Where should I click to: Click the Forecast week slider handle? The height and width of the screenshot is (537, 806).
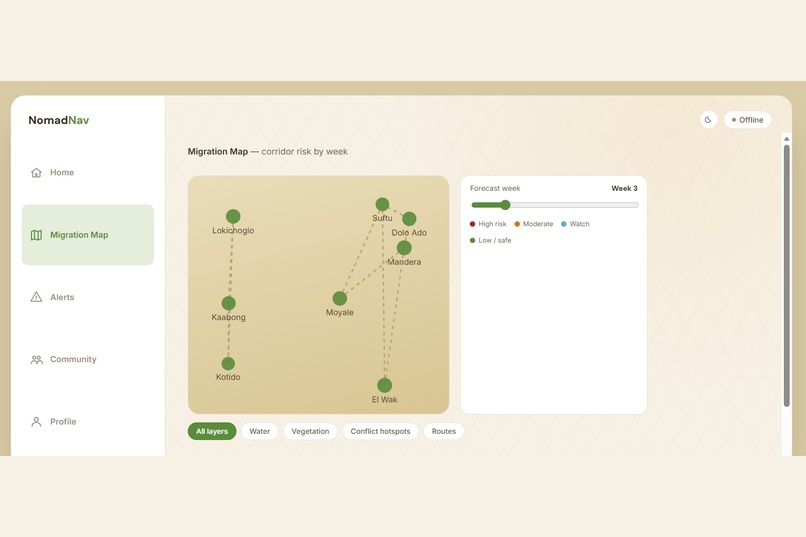[505, 205]
